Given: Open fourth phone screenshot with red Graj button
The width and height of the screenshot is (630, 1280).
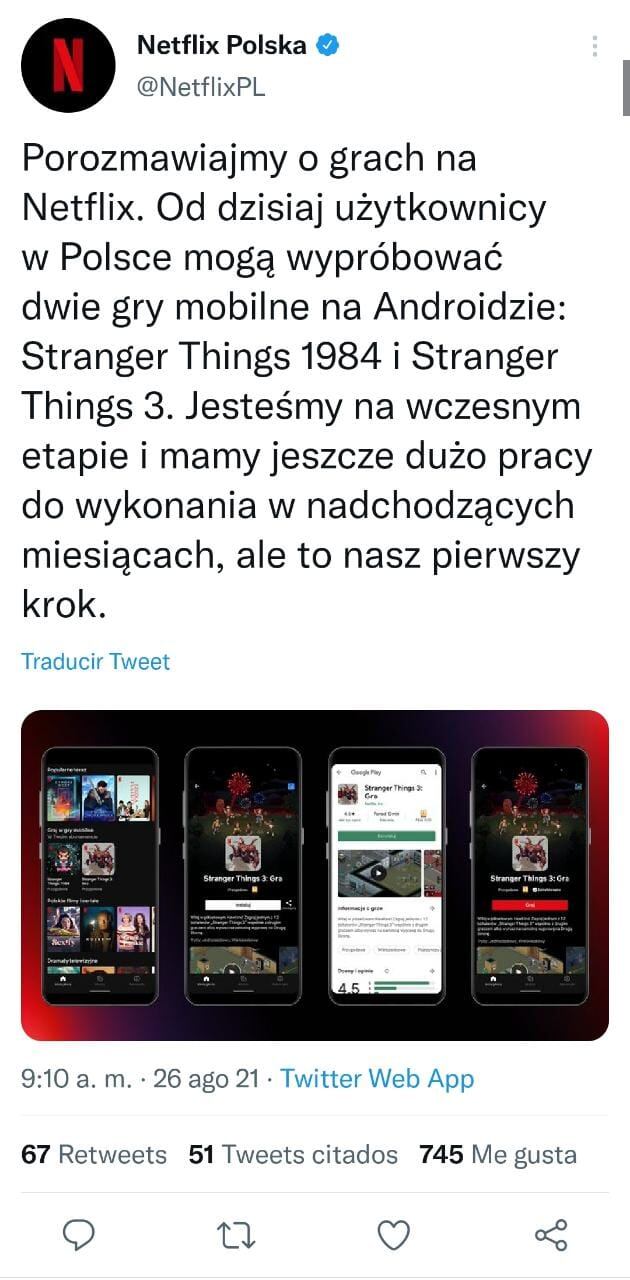Looking at the screenshot, I should pyautogui.click(x=529, y=875).
